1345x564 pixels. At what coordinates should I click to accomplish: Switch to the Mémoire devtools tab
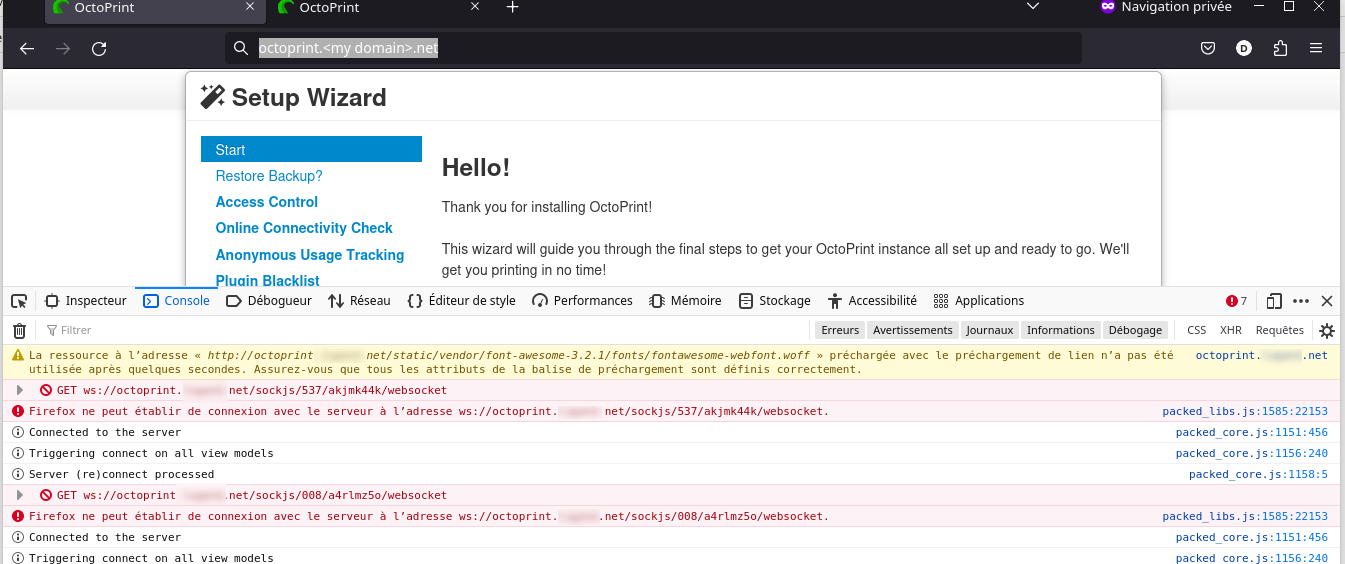tap(685, 301)
